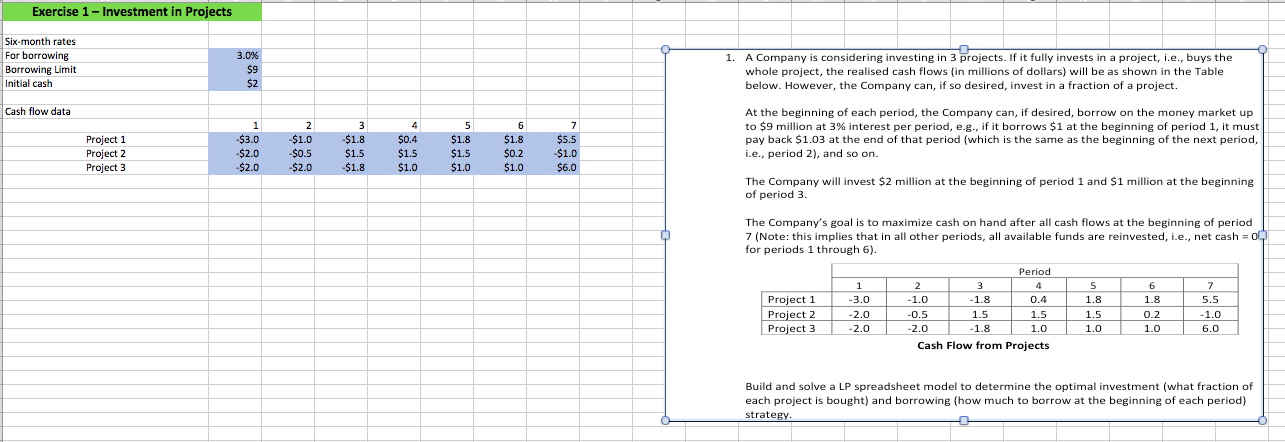Click the paragraph starting "A Company is considering investing"
1285x442 pixels.
[989, 72]
